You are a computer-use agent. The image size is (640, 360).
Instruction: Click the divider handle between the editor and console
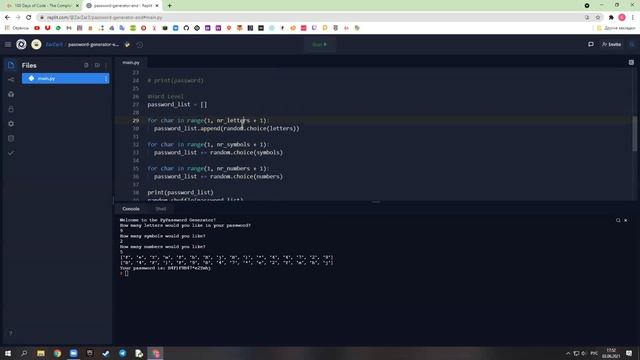click(376, 202)
